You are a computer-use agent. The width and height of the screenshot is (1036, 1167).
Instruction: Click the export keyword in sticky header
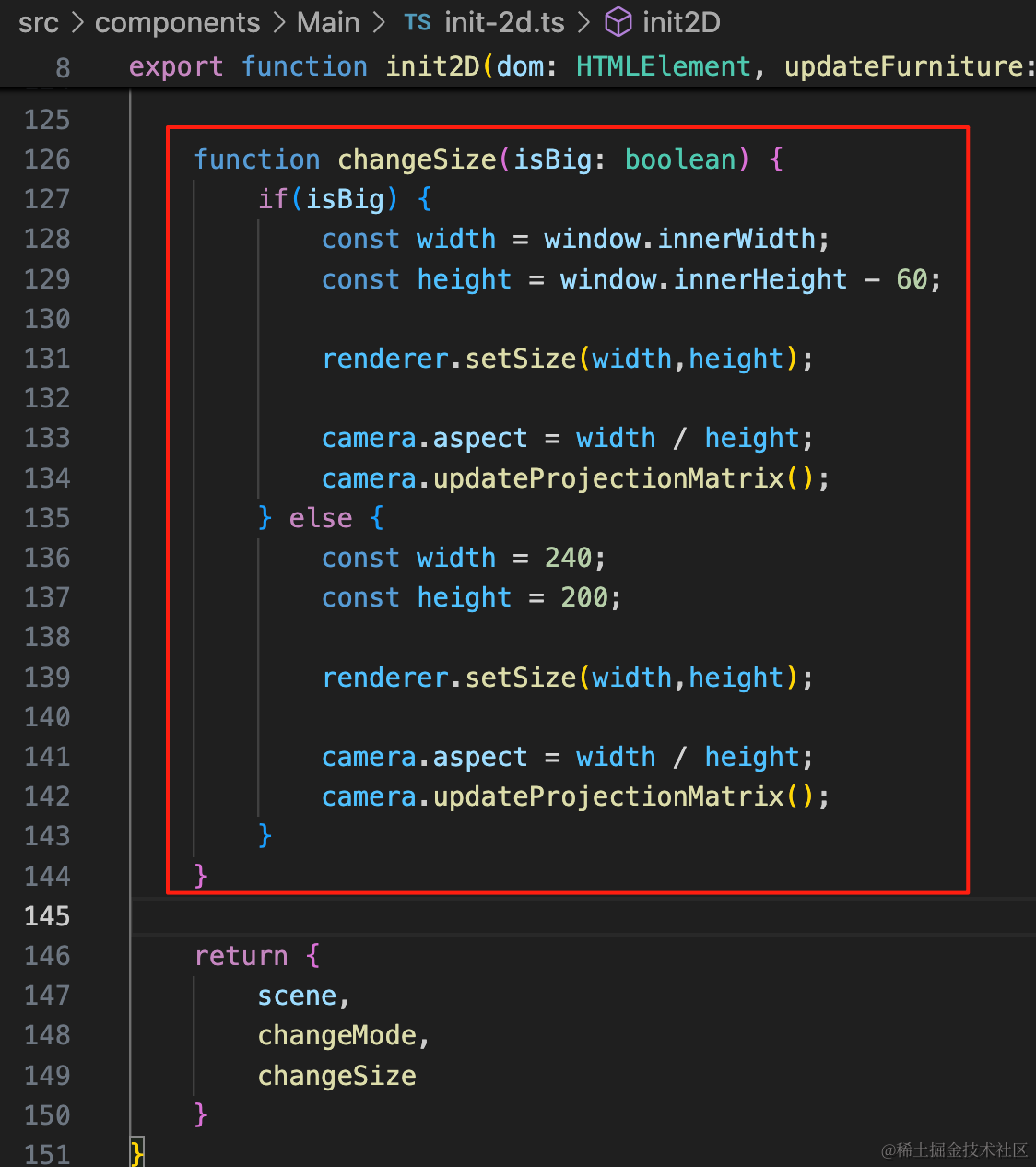click(x=176, y=67)
